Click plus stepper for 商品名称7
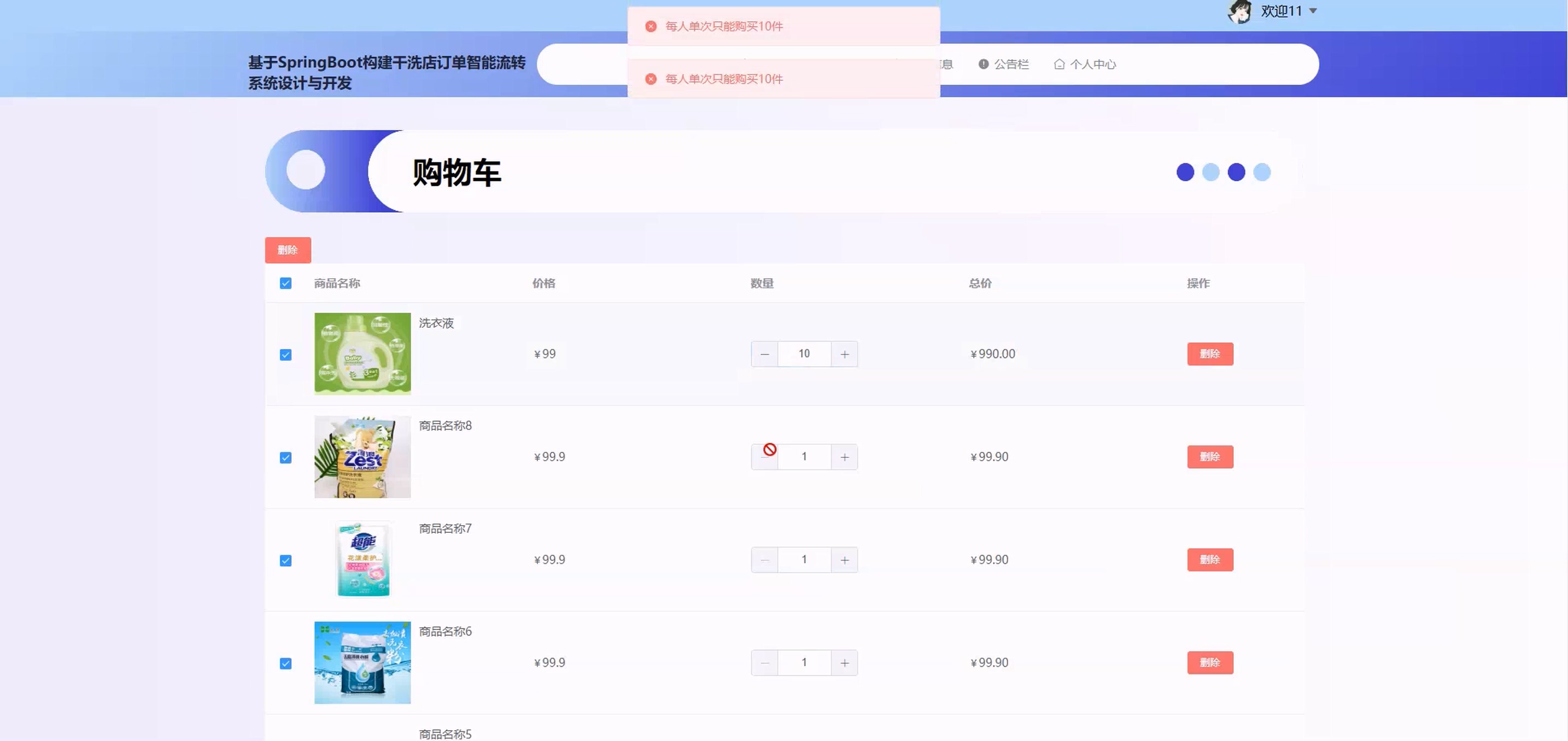This screenshot has width=1568, height=741. point(844,560)
